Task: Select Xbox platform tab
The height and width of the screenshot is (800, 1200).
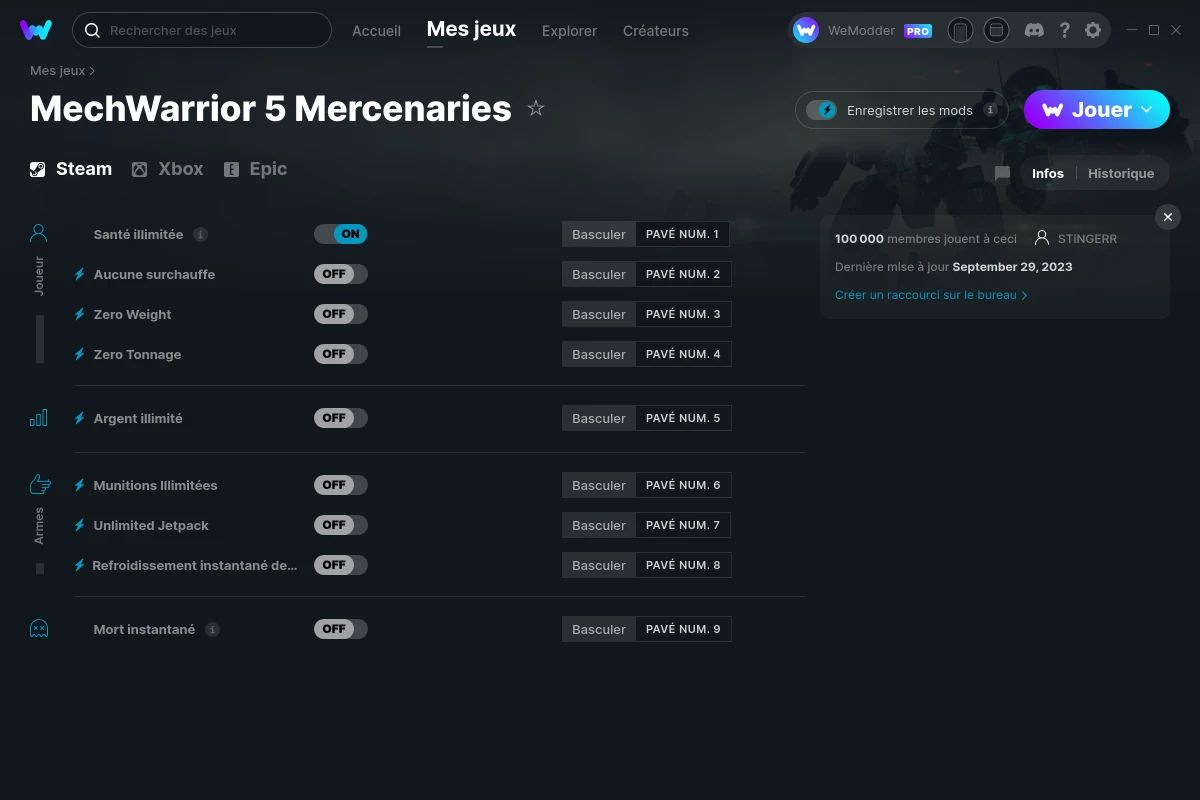Action: coord(168,169)
